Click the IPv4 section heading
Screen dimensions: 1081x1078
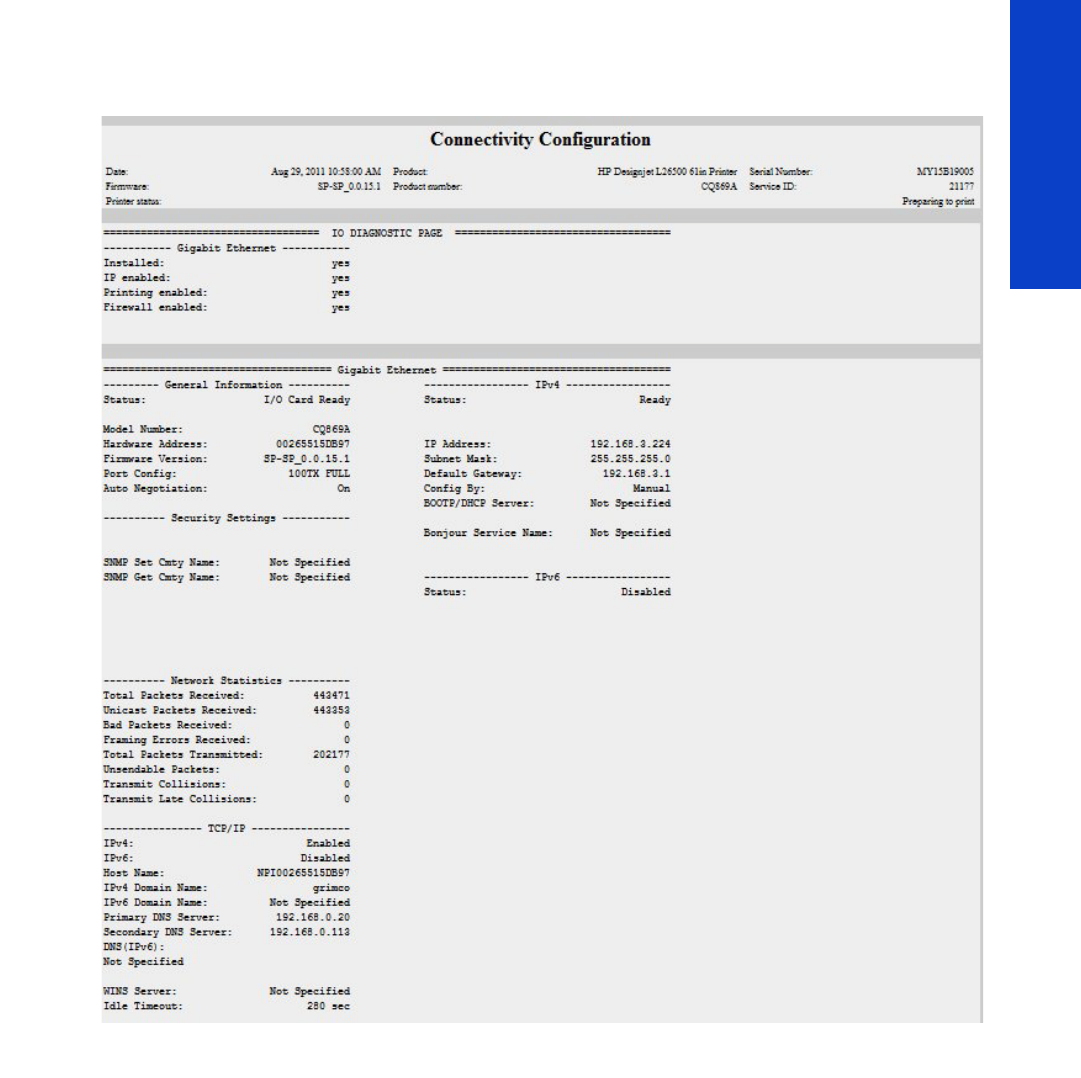click(x=547, y=385)
